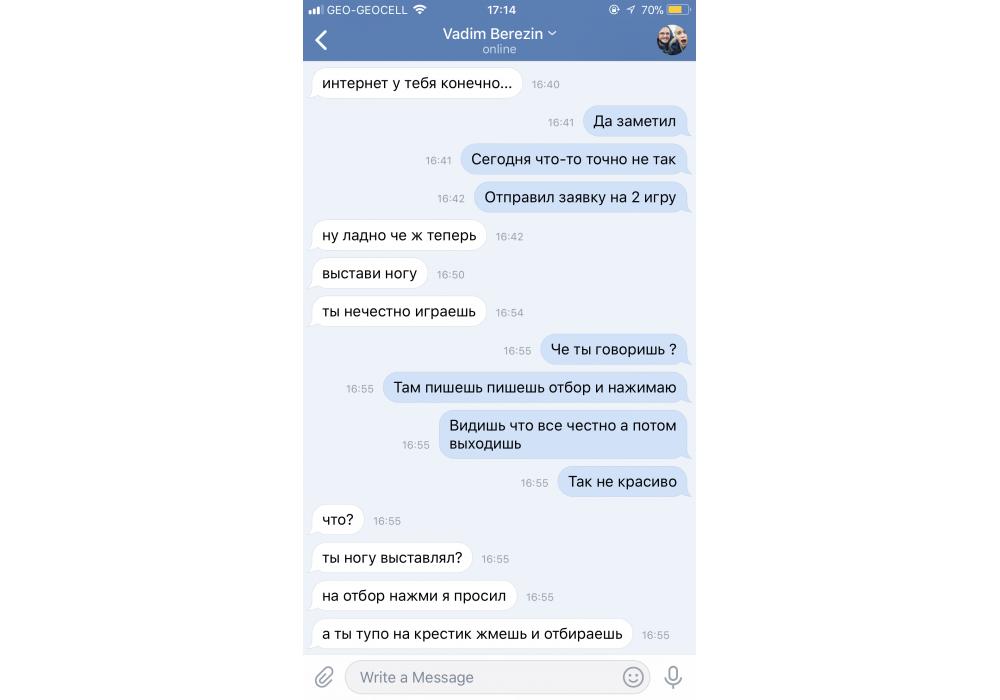Tap the Wi-Fi icon in status bar
This screenshot has height=700, width=1000.
pos(420,10)
